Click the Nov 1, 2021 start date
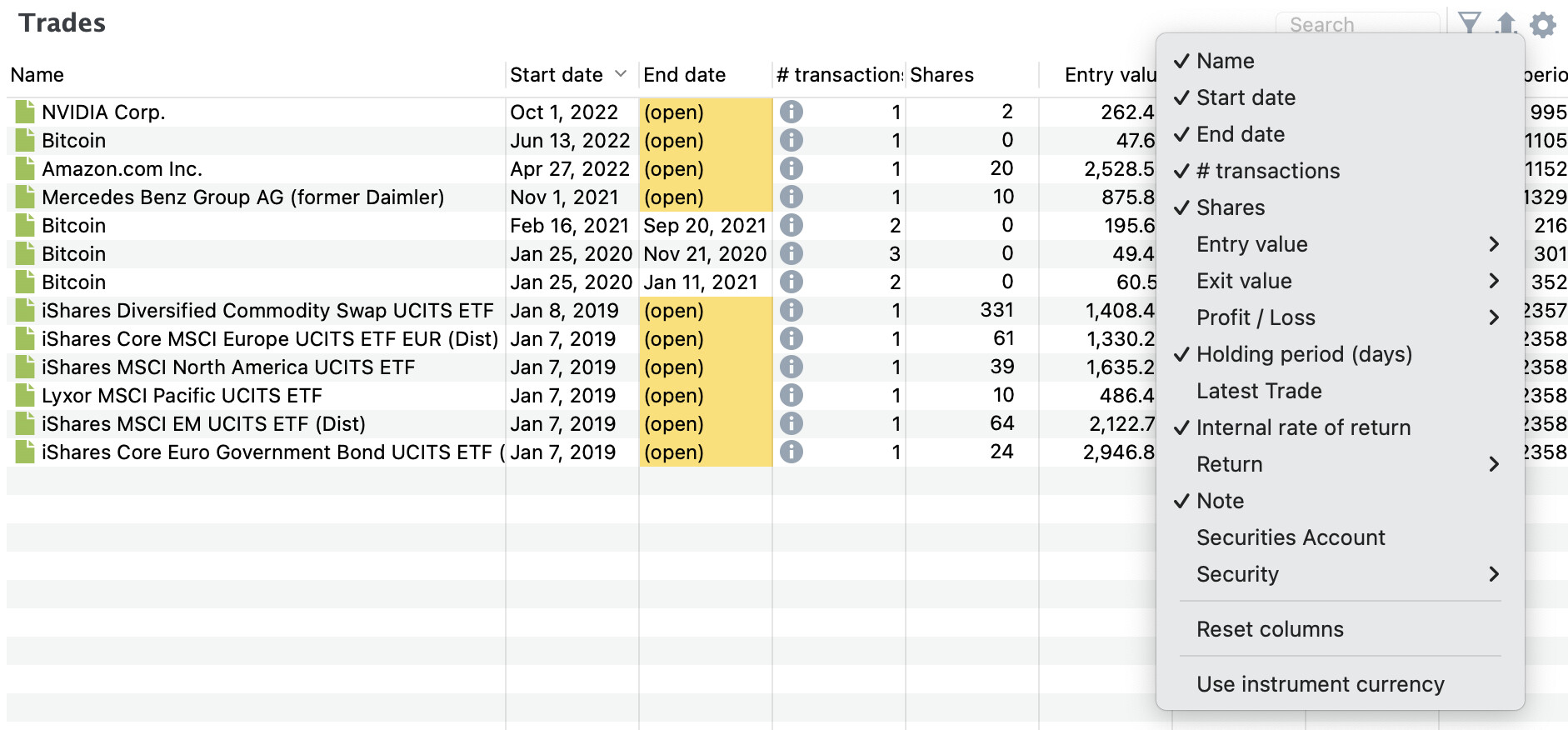This screenshot has width=1568, height=730. (564, 197)
